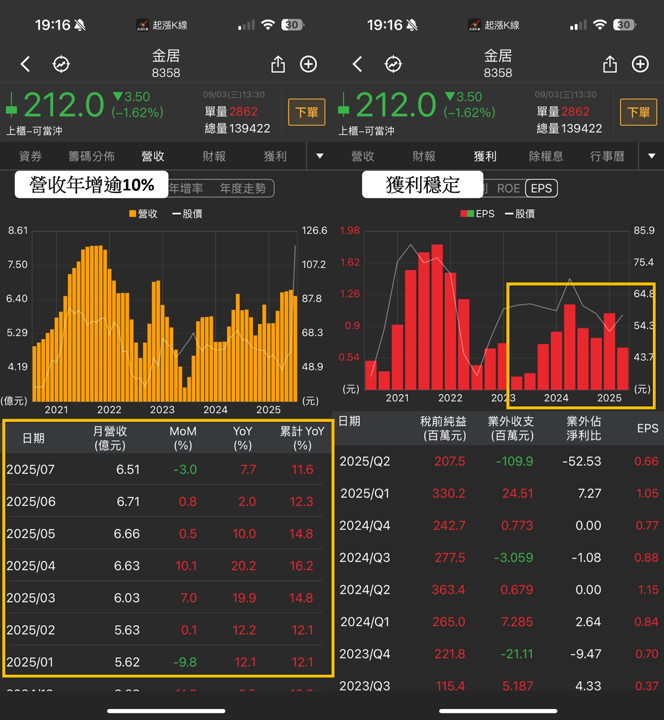The image size is (664, 720).
Task: Tap 月營收 column header
Action: 110,438
